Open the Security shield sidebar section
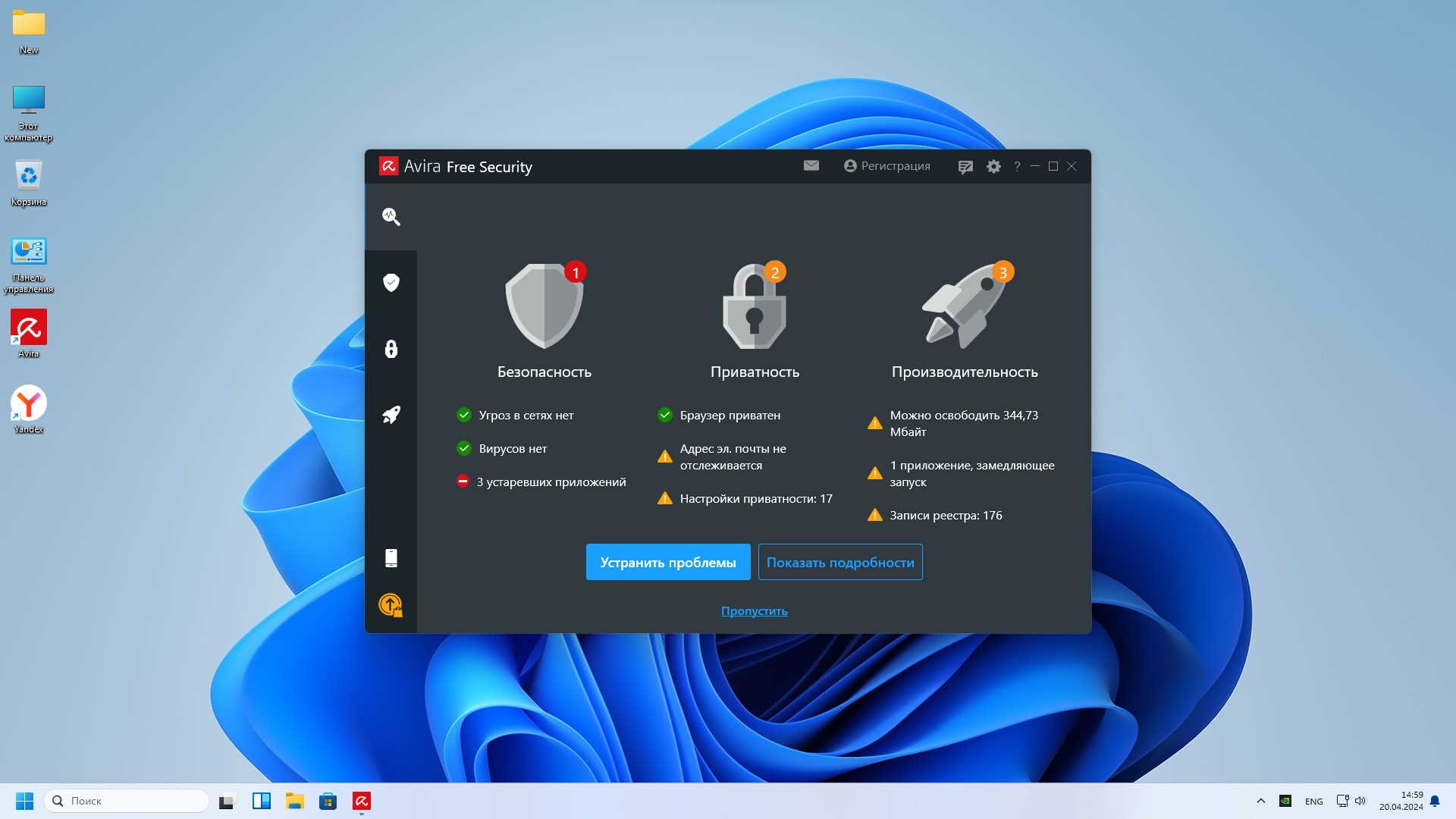This screenshot has height=819, width=1456. (391, 283)
